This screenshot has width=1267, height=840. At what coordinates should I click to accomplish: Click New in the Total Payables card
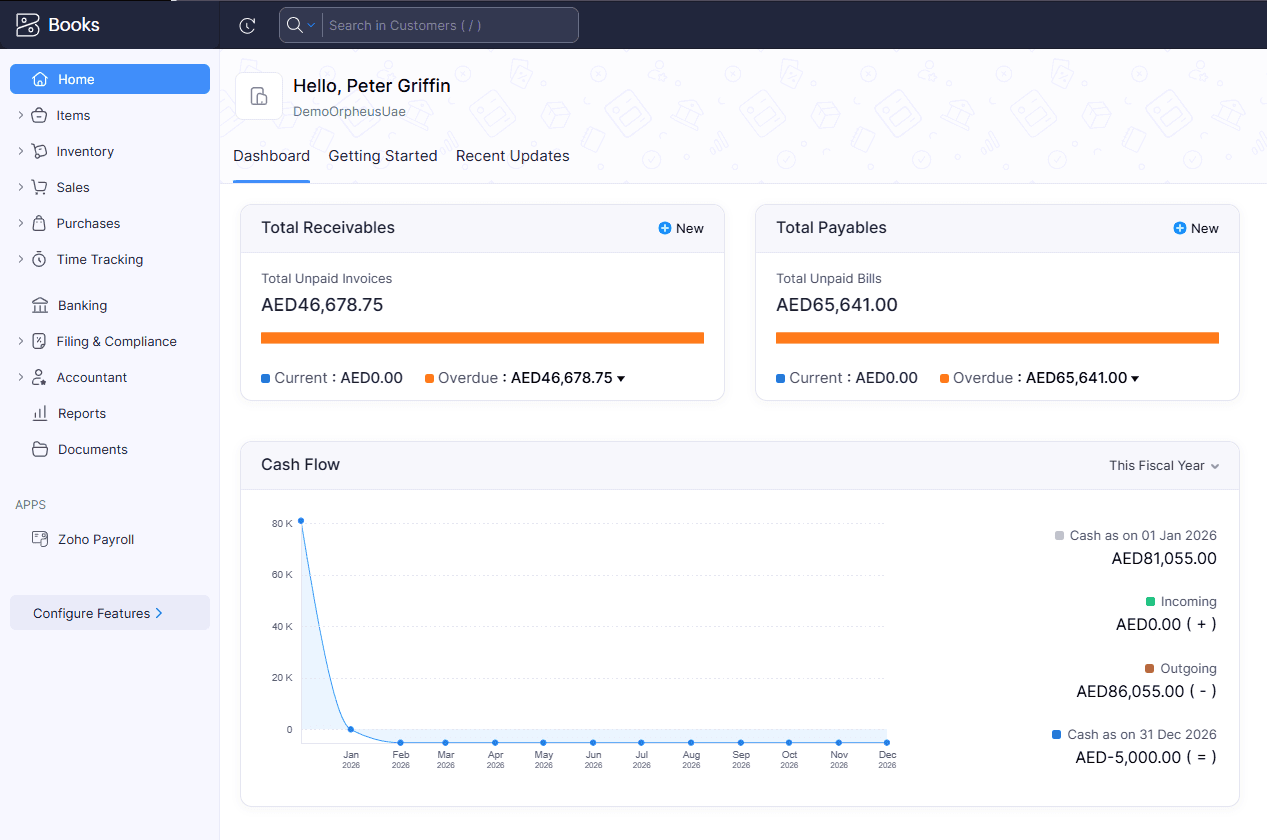1195,228
